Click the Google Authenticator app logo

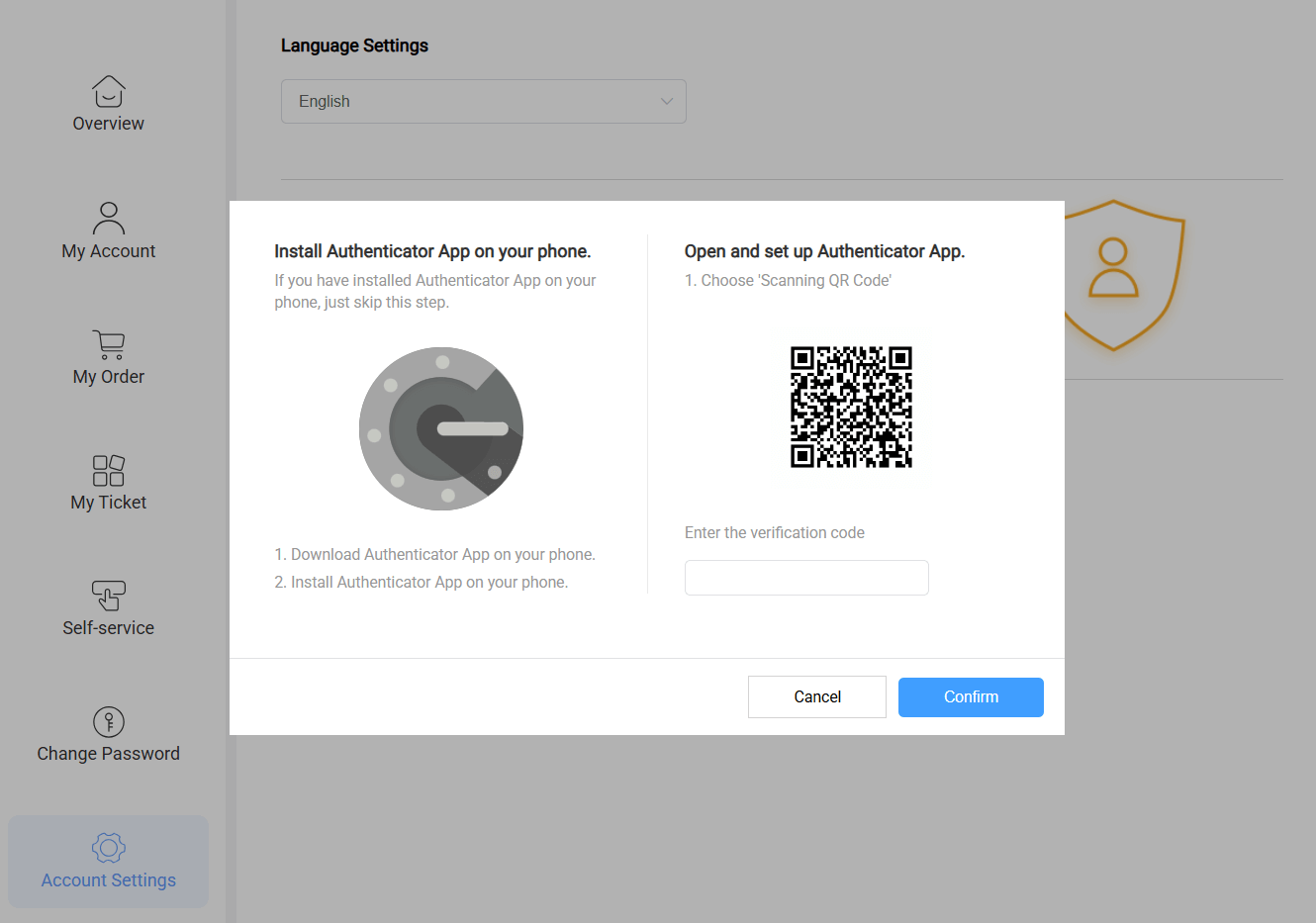441,428
